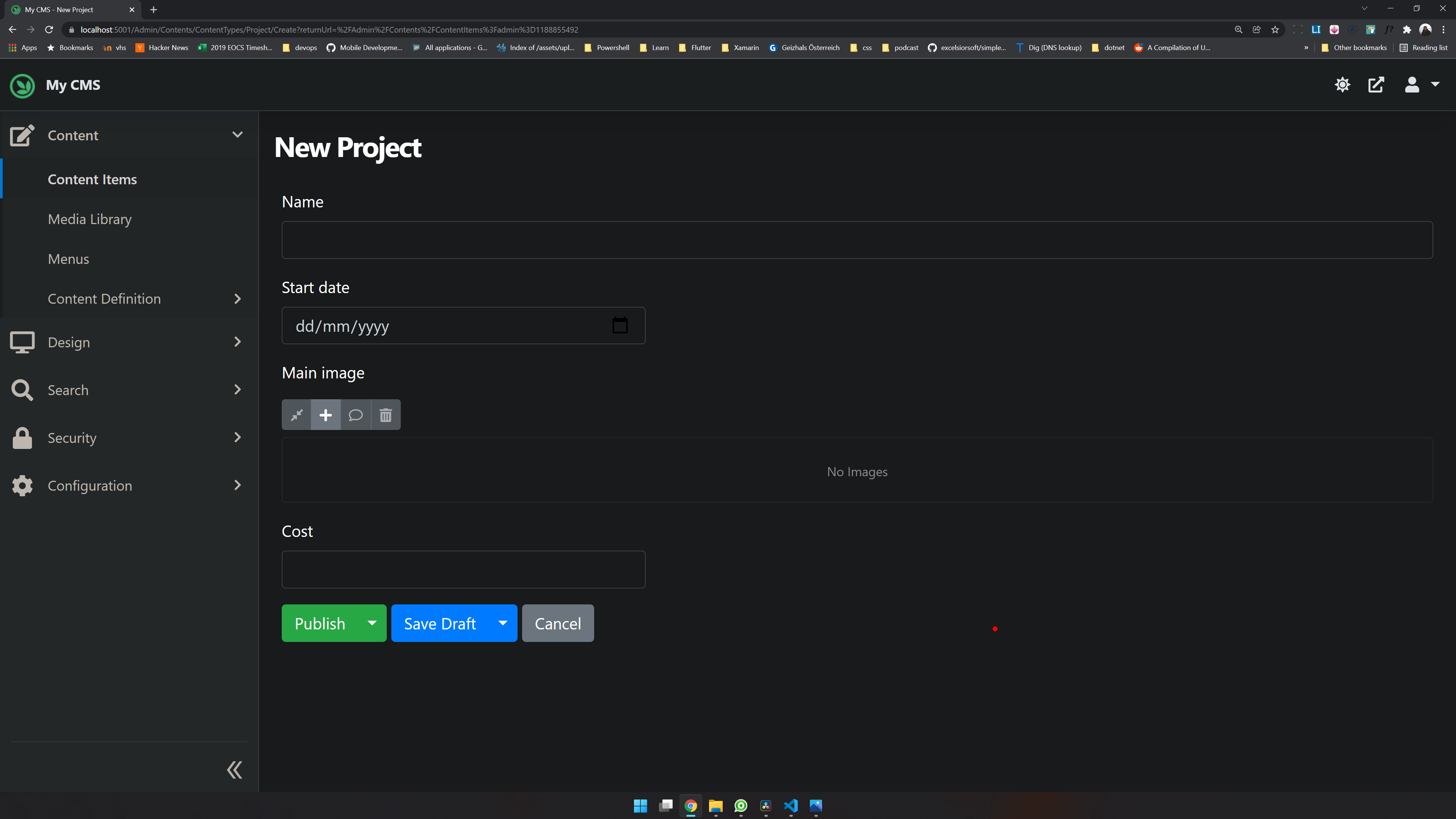This screenshot has width=1456, height=819.
Task: Open Visual Studio Code from taskbar
Action: (x=791, y=805)
